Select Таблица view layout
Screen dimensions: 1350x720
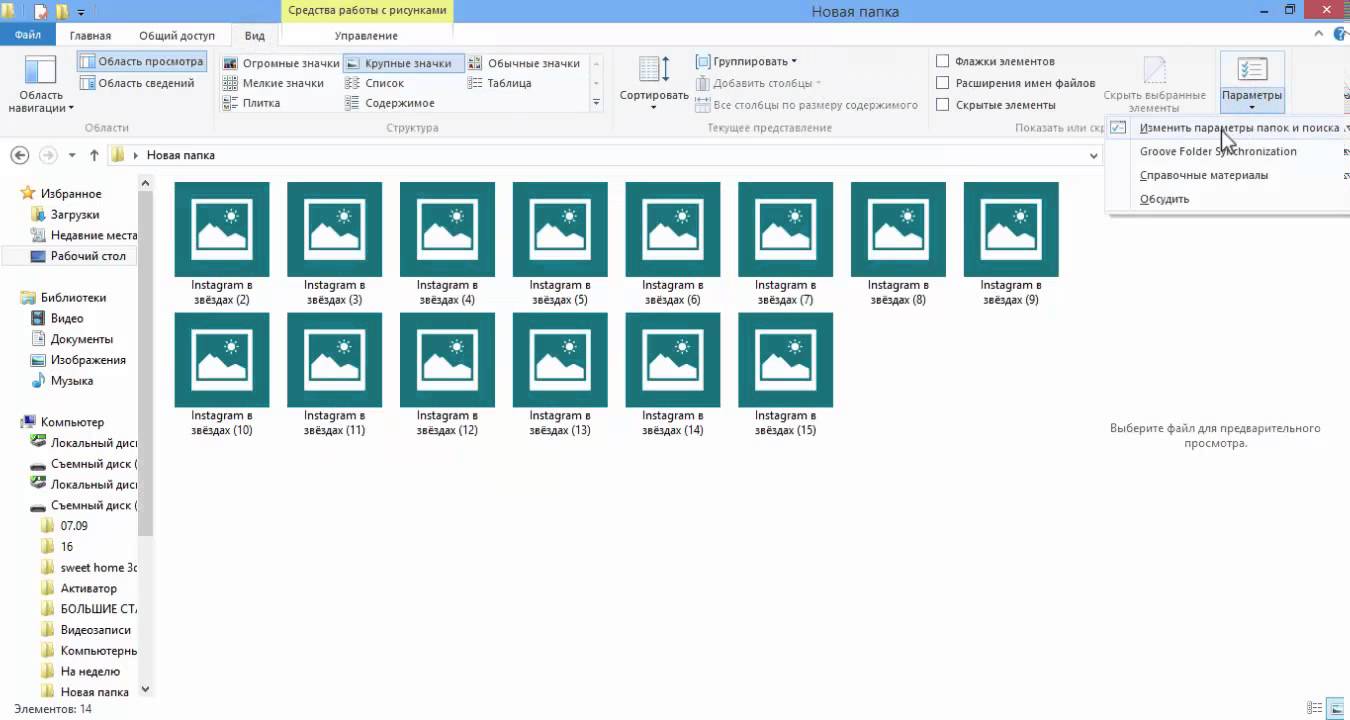coord(499,83)
